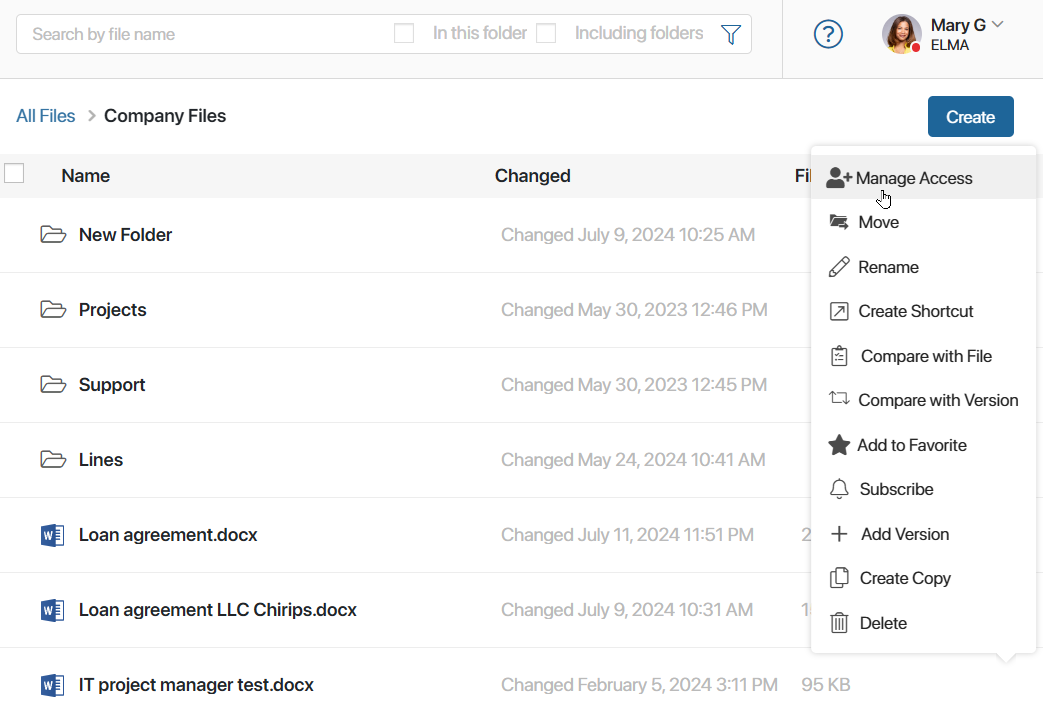Image resolution: width=1043 pixels, height=720 pixels.
Task: Open help via the question mark icon
Action: [x=828, y=34]
